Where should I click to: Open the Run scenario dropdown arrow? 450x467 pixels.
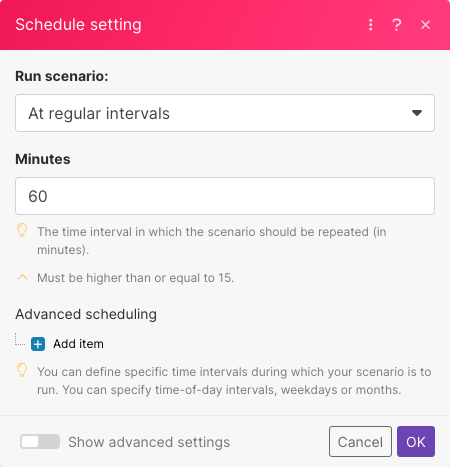tap(417, 113)
